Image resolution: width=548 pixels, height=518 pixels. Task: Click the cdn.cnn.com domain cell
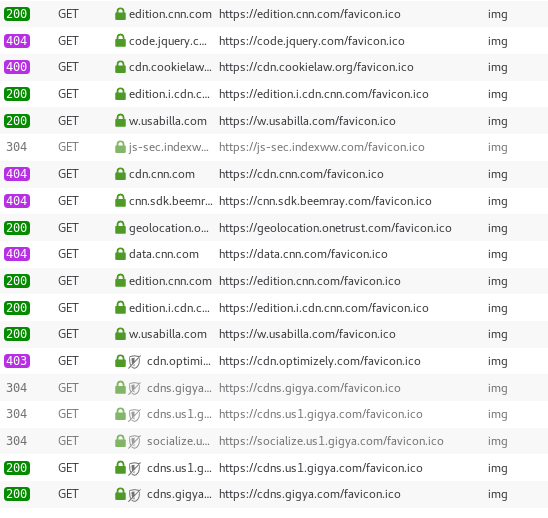162,174
